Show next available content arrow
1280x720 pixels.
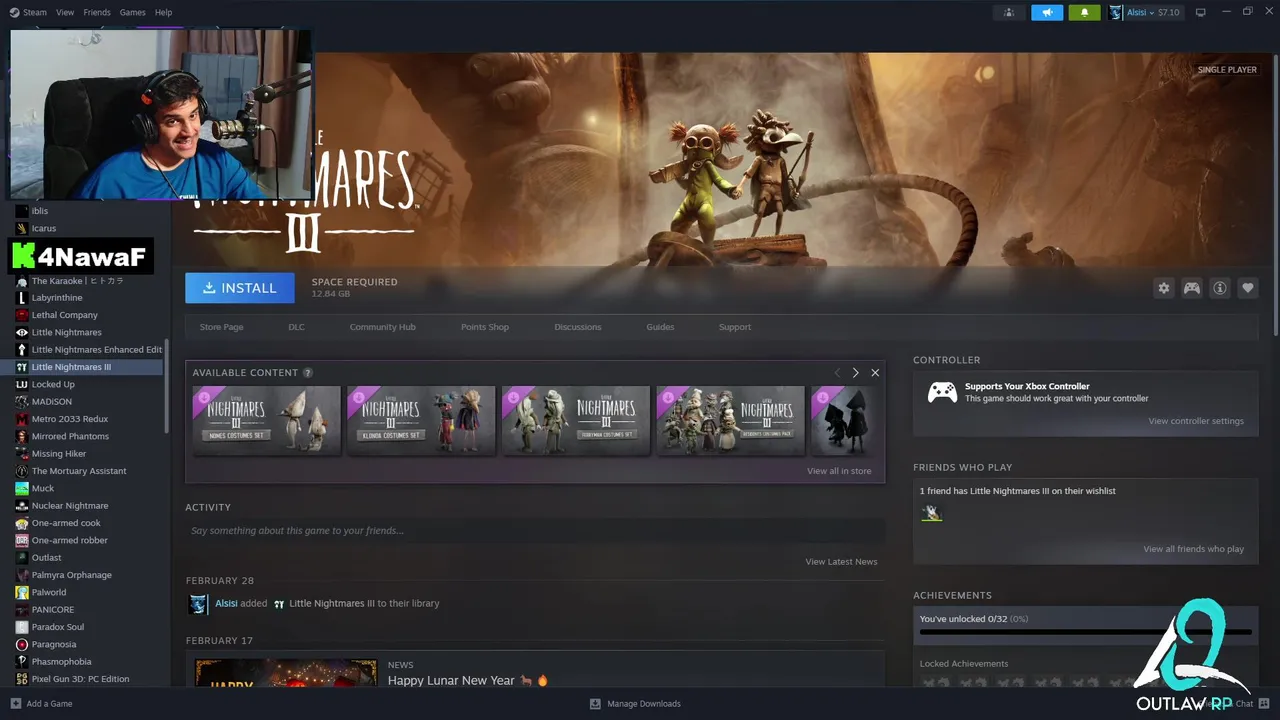click(855, 373)
